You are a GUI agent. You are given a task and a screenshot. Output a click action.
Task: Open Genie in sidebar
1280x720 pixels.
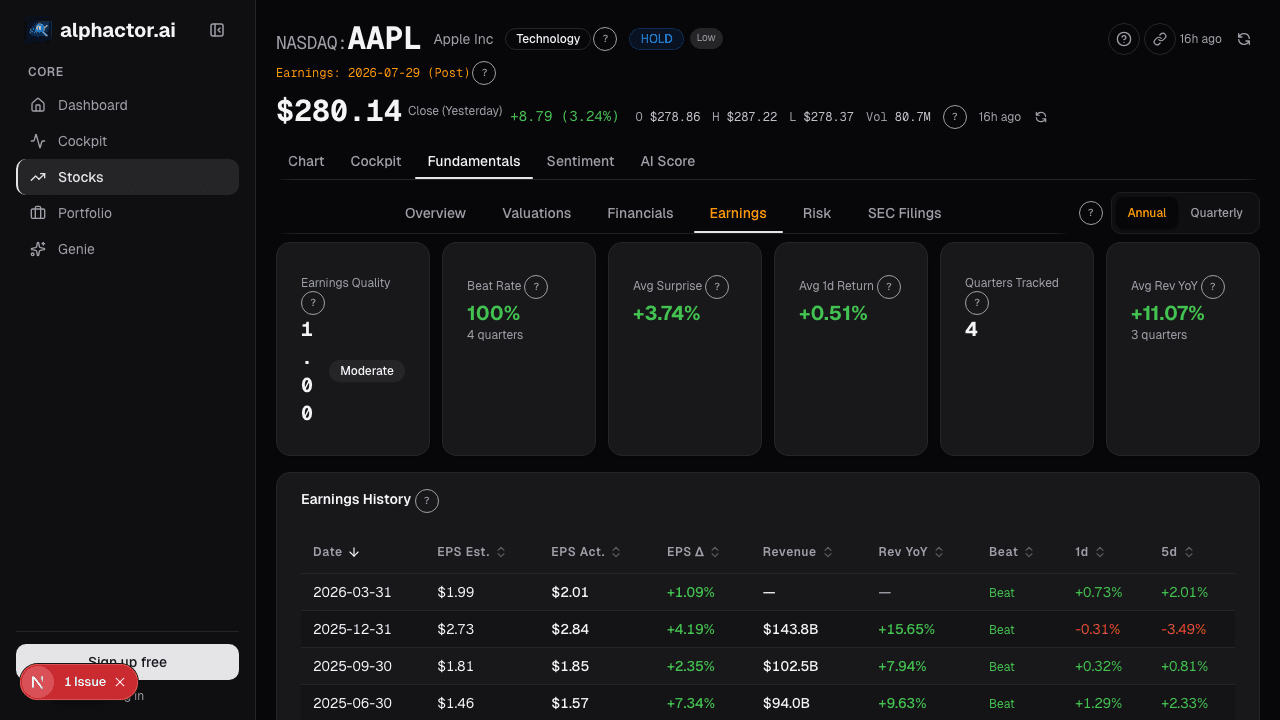tap(127, 249)
